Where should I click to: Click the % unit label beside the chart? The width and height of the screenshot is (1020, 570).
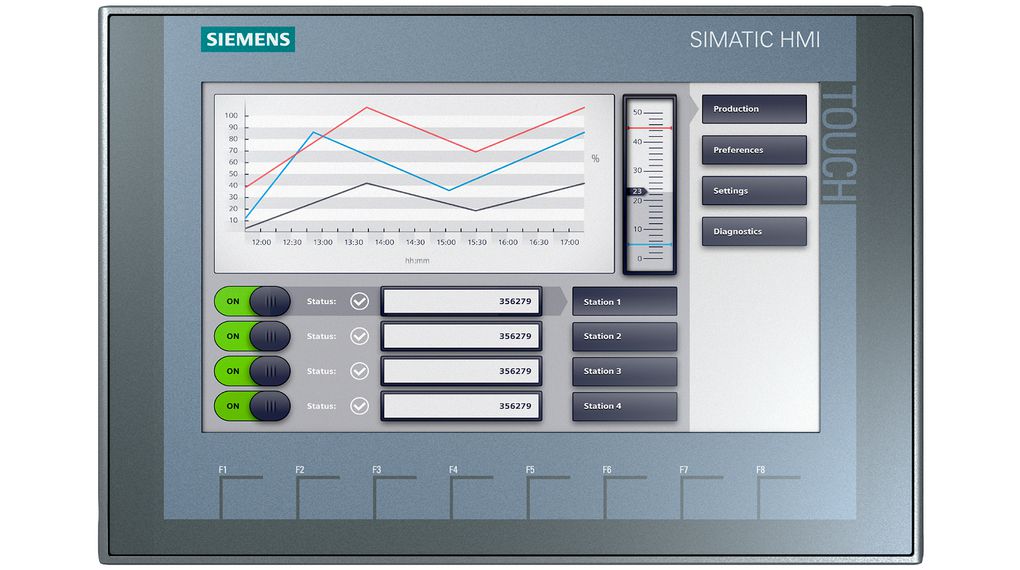coord(595,159)
